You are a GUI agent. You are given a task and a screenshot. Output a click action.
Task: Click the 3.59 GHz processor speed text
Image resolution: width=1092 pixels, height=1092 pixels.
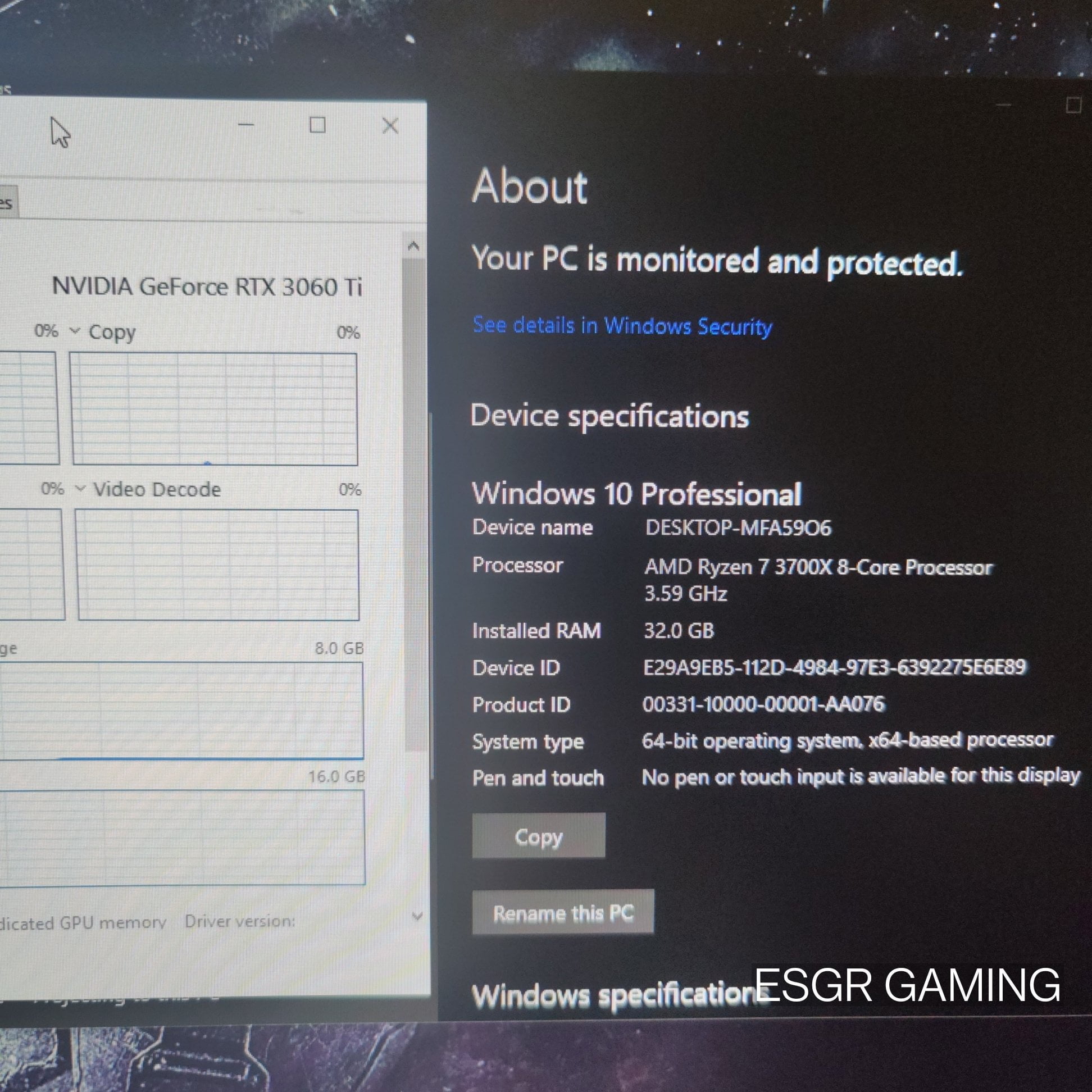click(x=686, y=594)
